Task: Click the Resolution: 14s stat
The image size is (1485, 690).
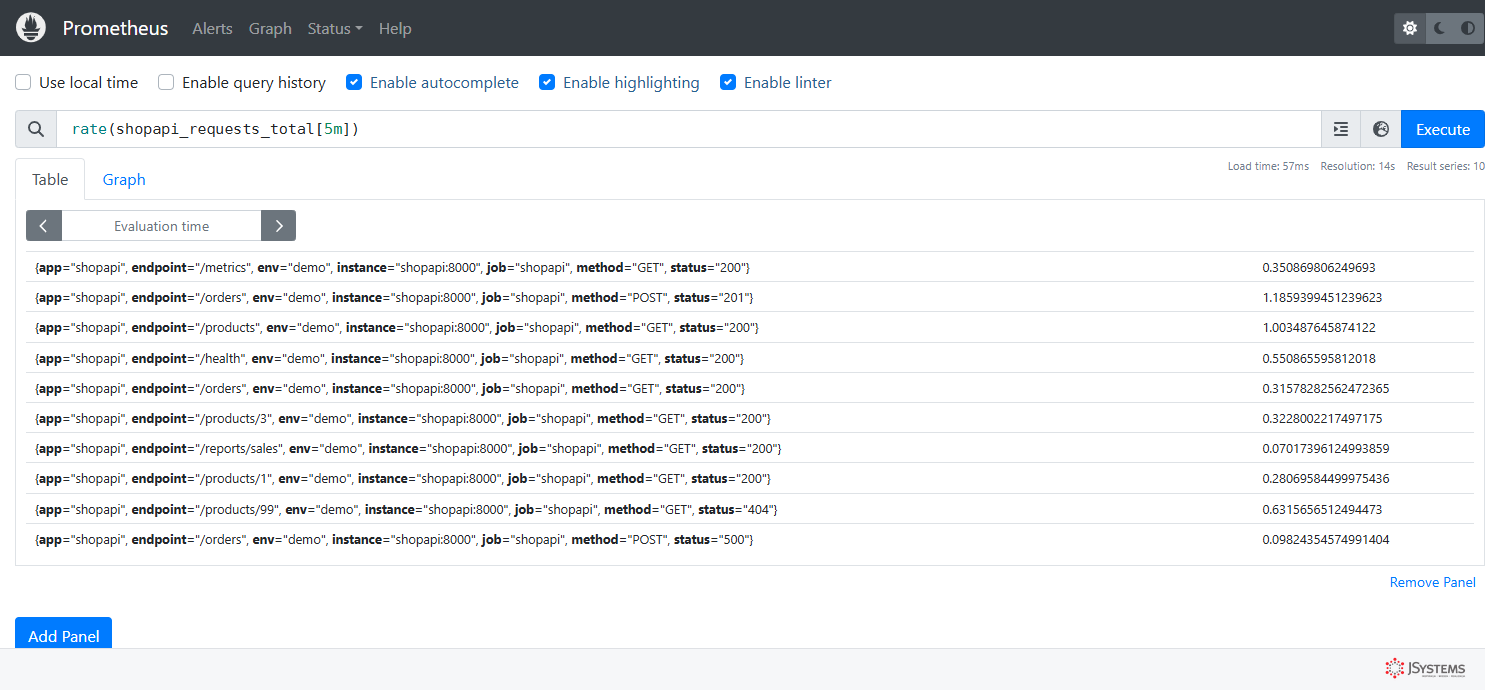Action: [1358, 166]
